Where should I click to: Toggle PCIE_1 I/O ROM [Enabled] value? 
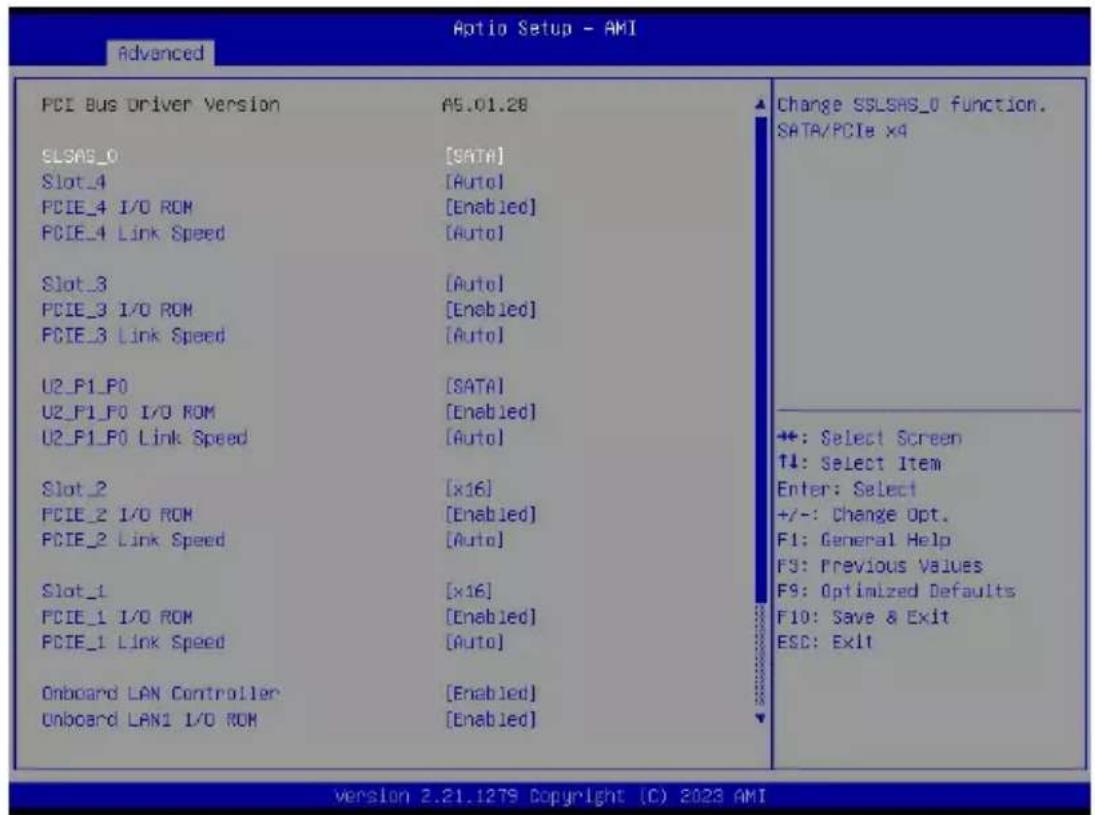(491, 617)
